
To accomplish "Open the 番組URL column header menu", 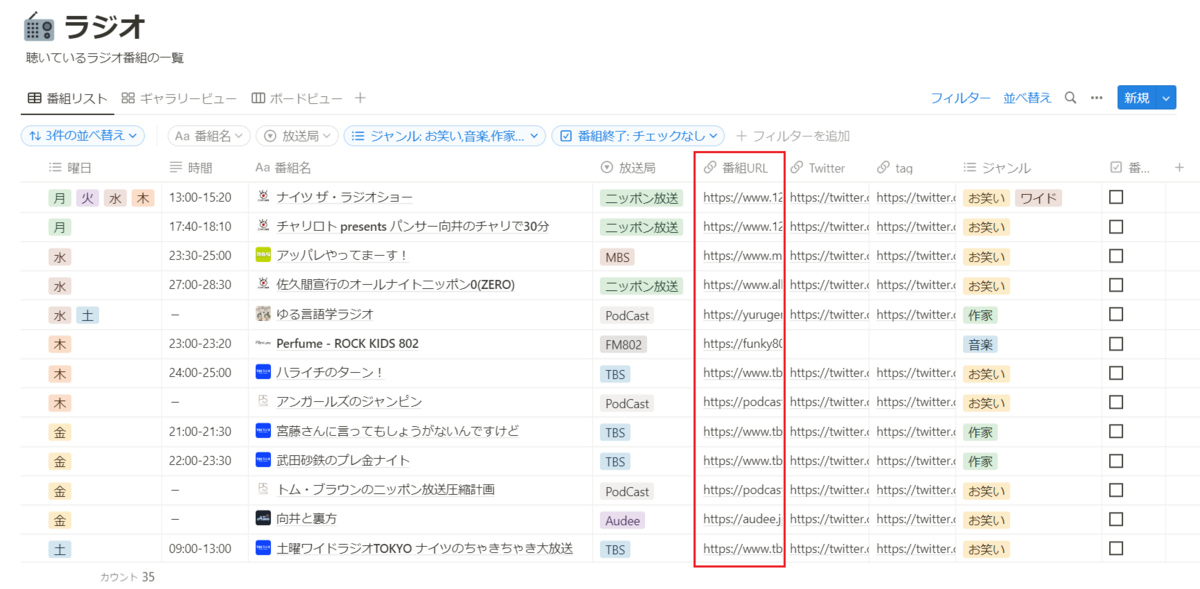I will point(739,168).
